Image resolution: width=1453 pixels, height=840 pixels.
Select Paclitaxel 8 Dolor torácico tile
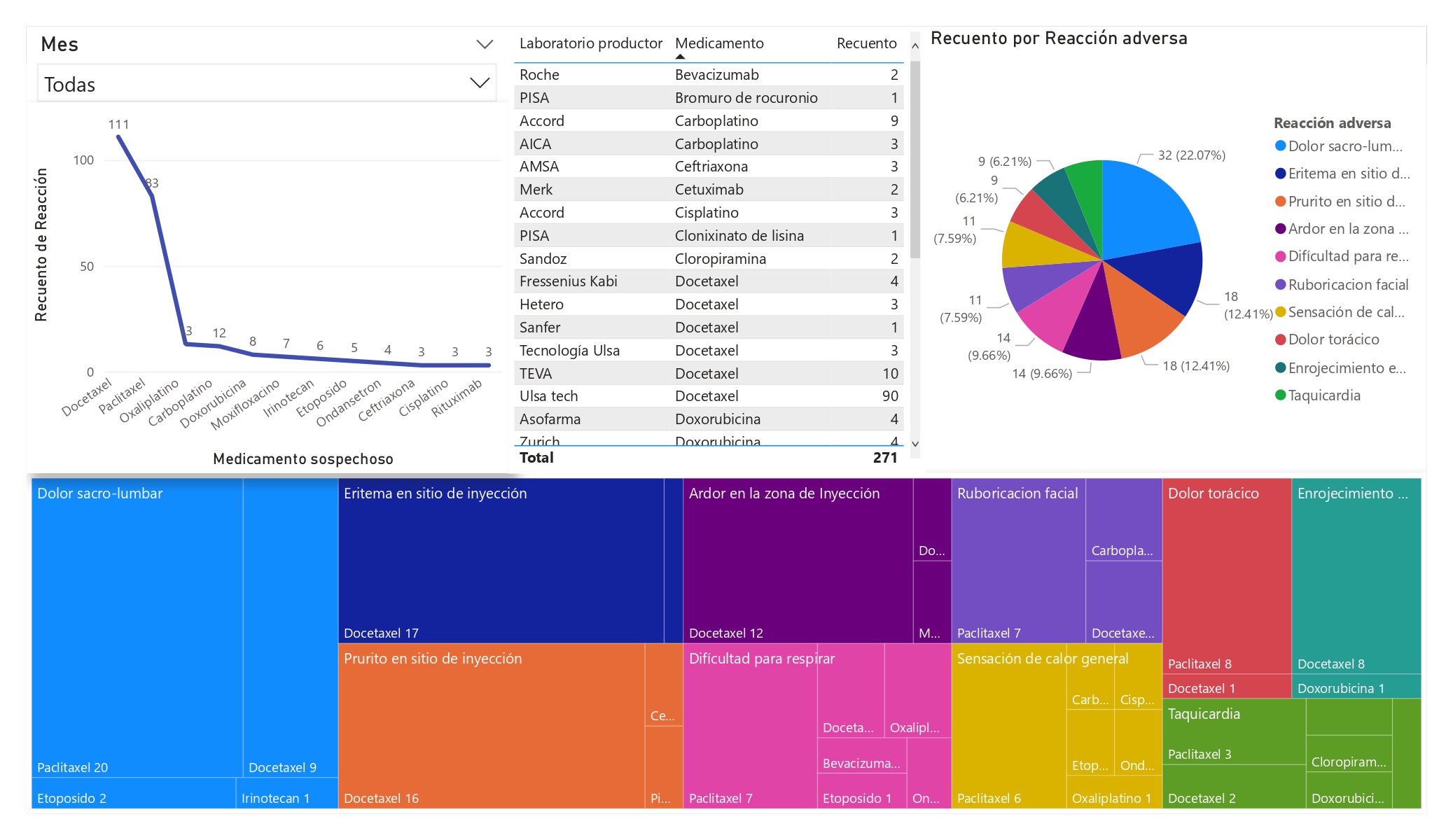tap(1226, 575)
